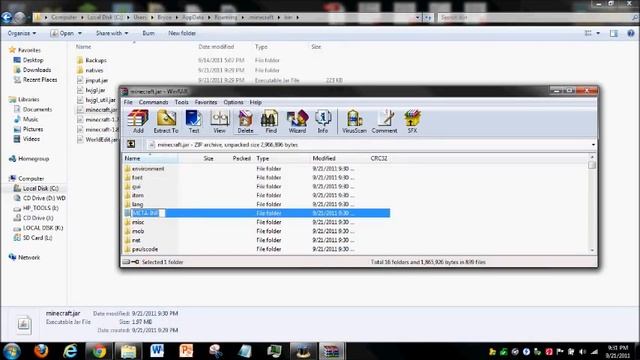
Task: Click the View file icon in WinRAR
Action: 219,121
